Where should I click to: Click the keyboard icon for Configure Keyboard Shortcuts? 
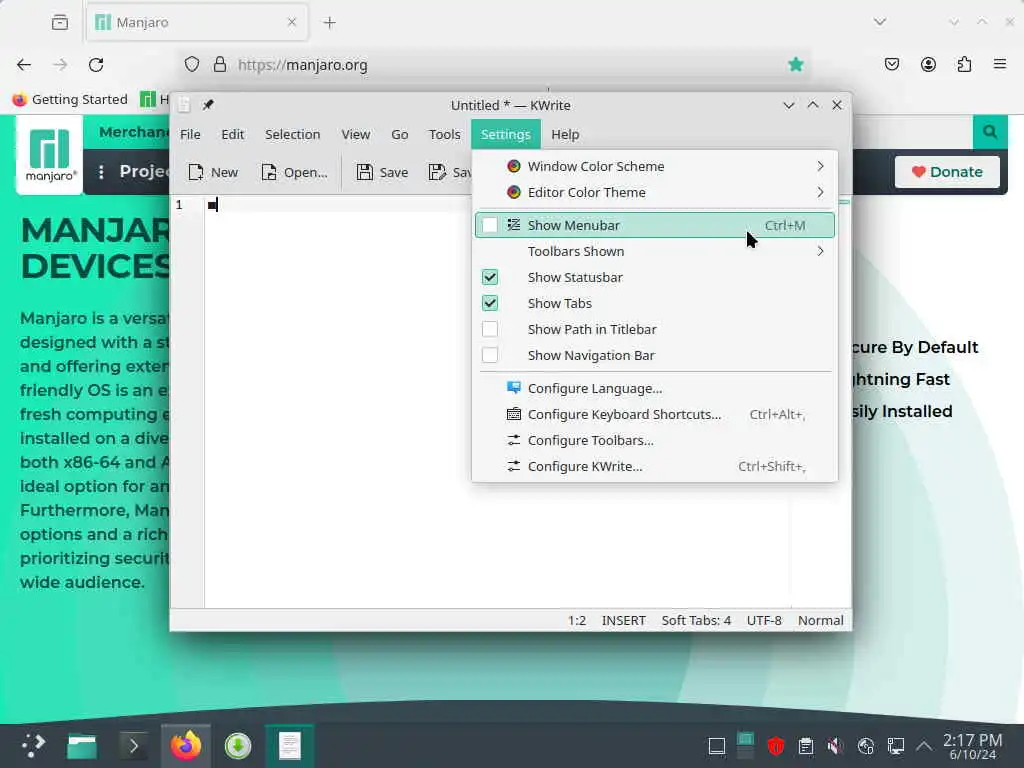pyautogui.click(x=514, y=414)
